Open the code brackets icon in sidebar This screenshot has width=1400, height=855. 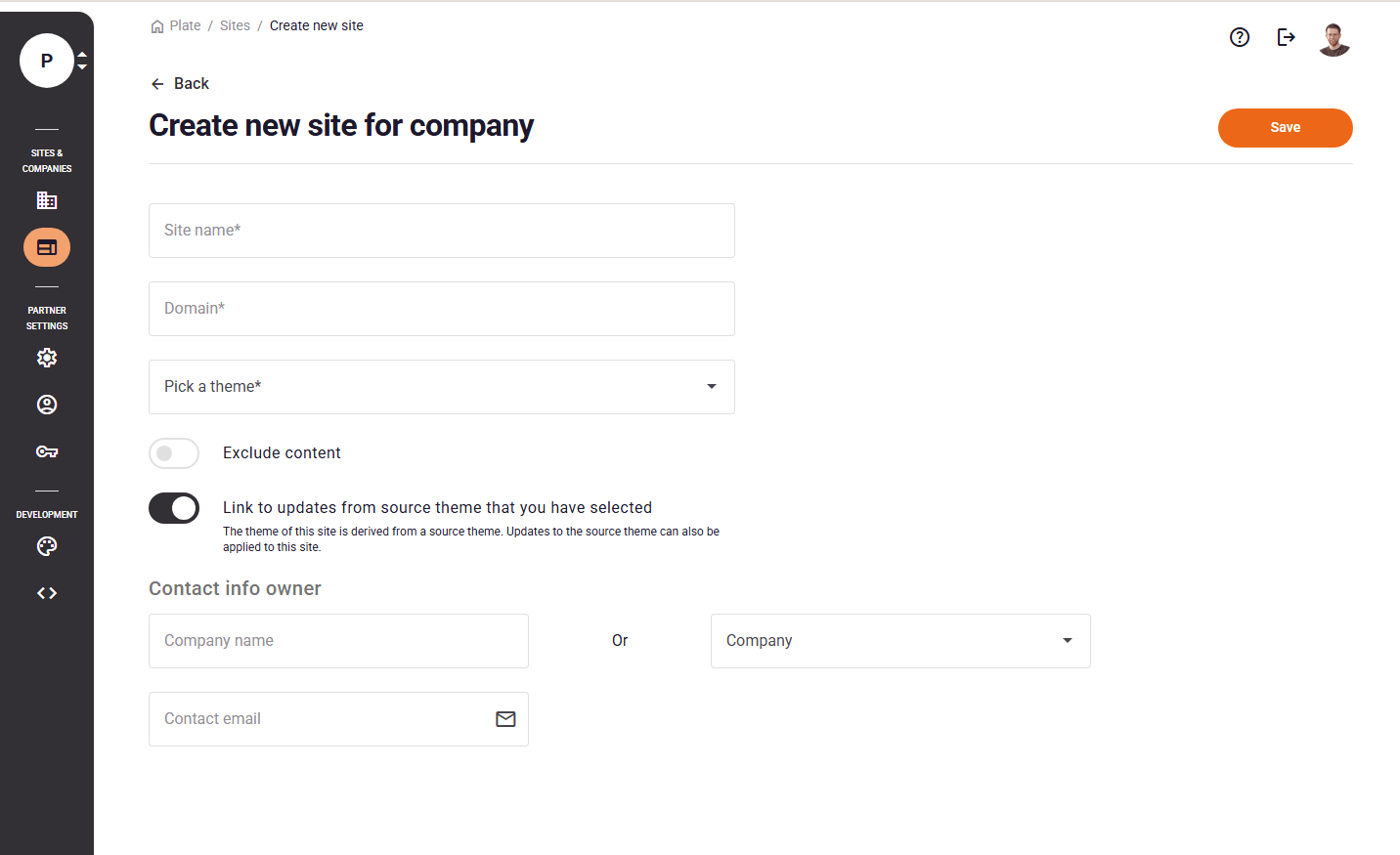coord(47,593)
